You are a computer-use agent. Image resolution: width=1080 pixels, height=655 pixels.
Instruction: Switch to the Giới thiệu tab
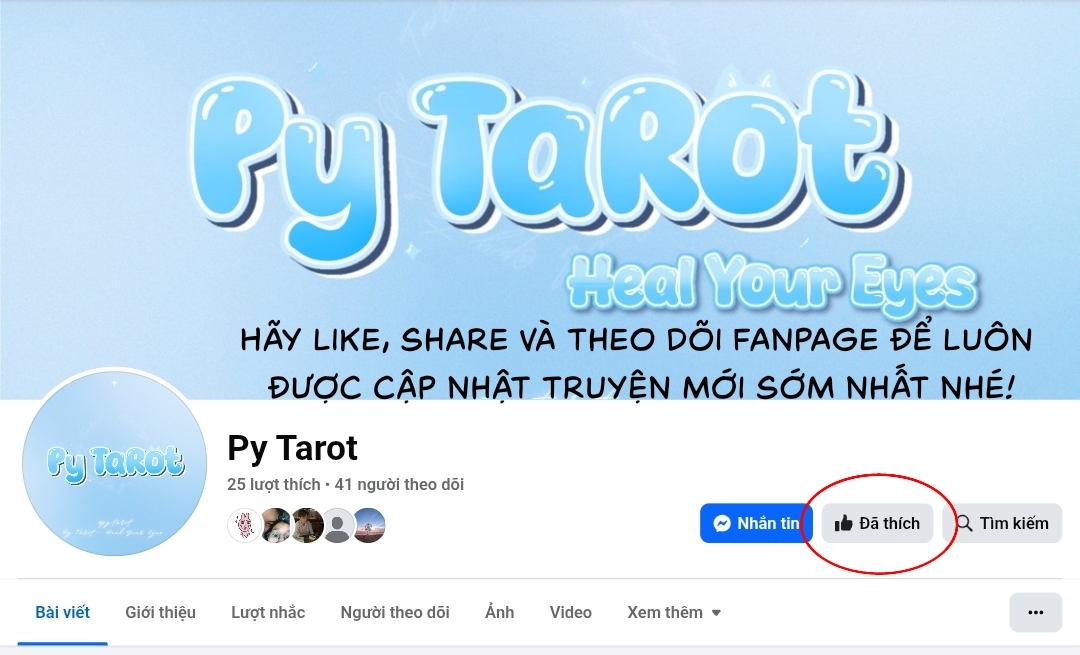[x=160, y=612]
